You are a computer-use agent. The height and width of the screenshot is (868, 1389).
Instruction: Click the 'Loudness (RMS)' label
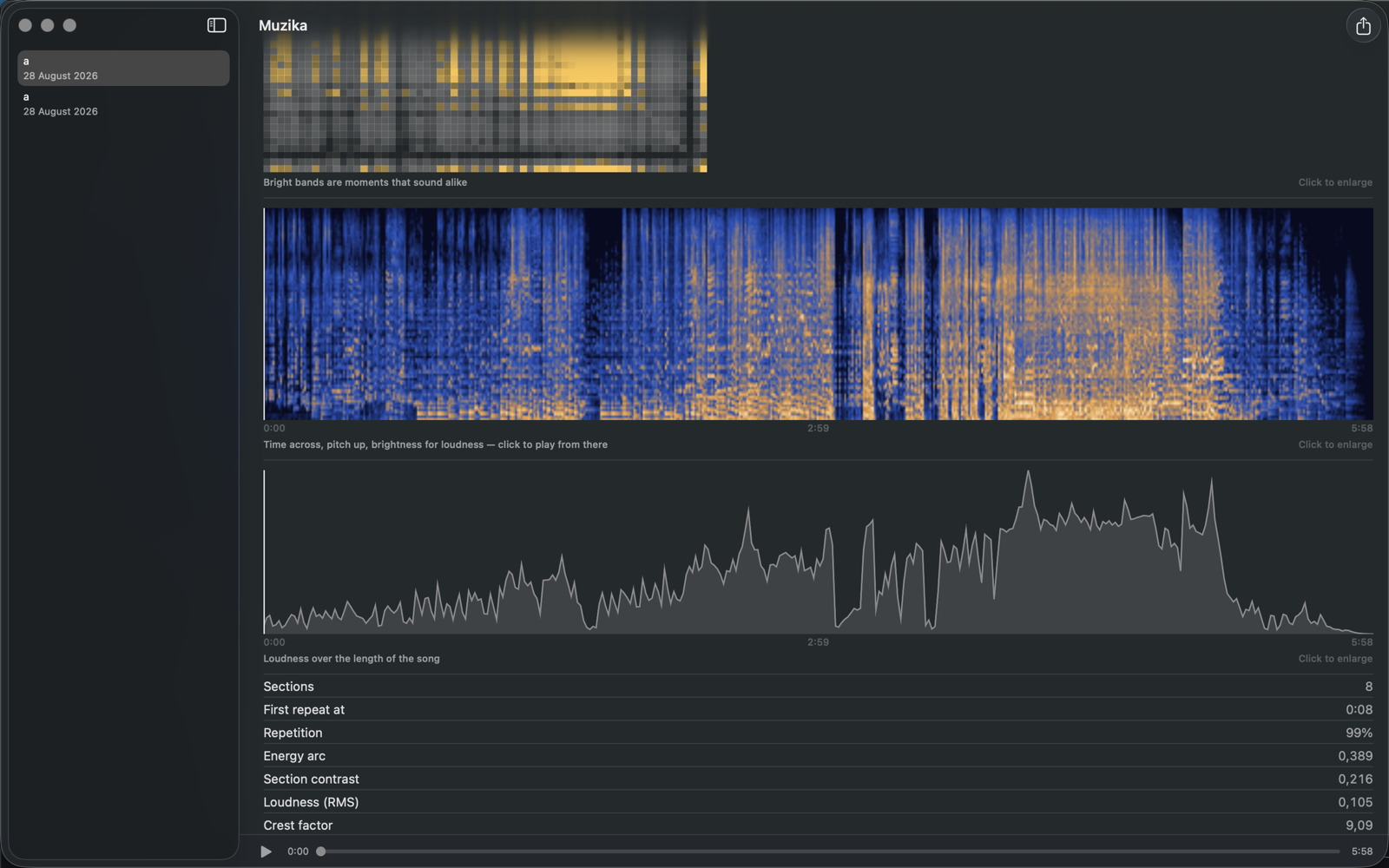point(311,803)
